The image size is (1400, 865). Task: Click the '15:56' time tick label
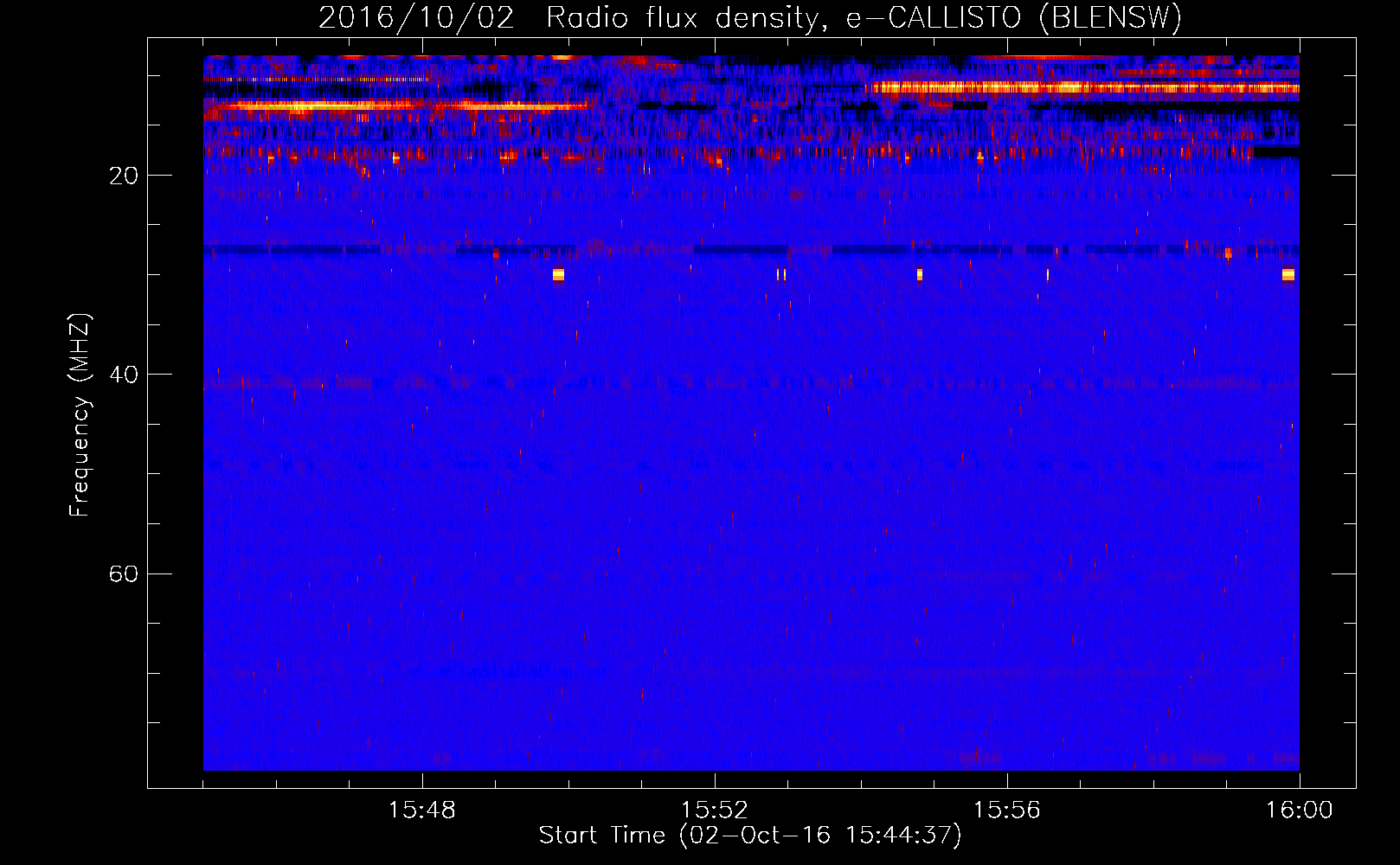click(x=1007, y=811)
